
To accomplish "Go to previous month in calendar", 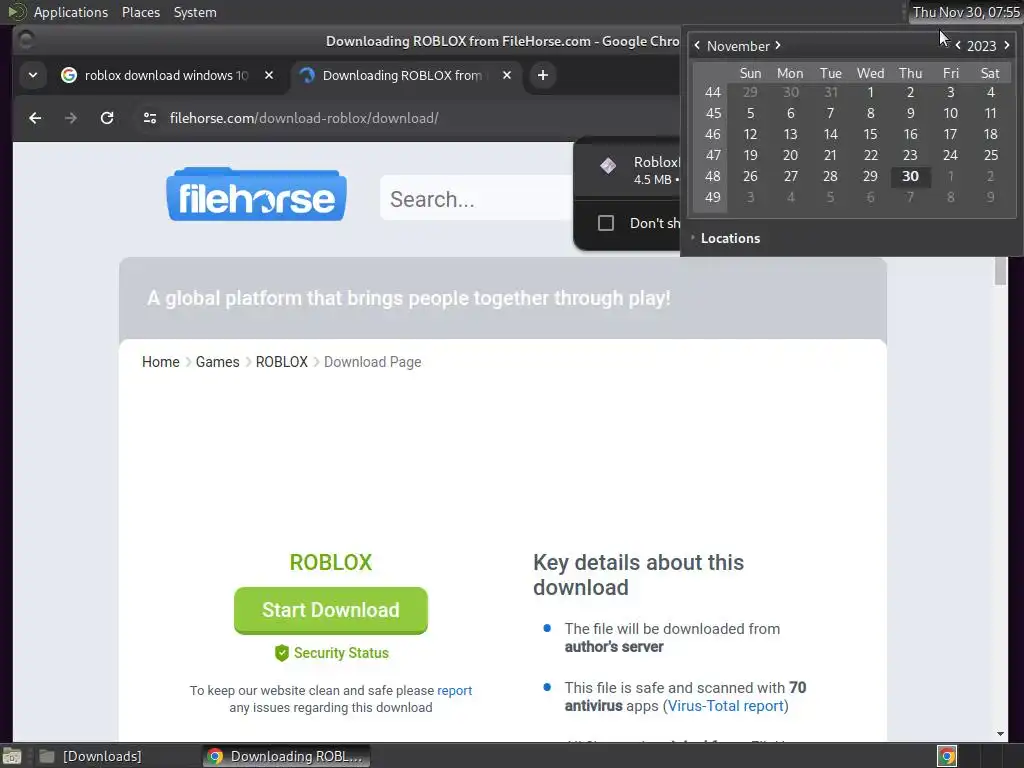I will (x=697, y=46).
